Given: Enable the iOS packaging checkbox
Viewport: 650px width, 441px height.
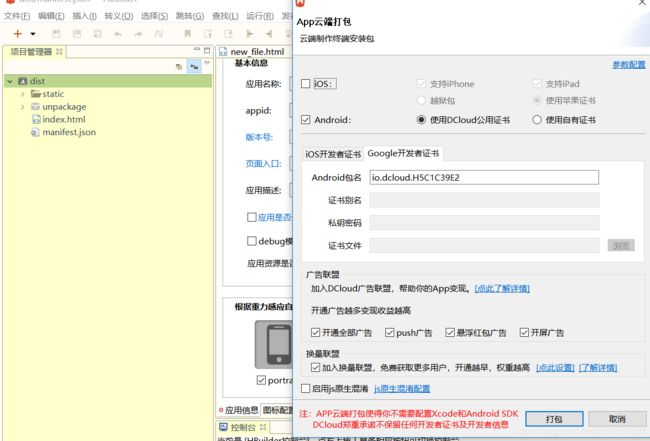Looking at the screenshot, I should pos(306,84).
